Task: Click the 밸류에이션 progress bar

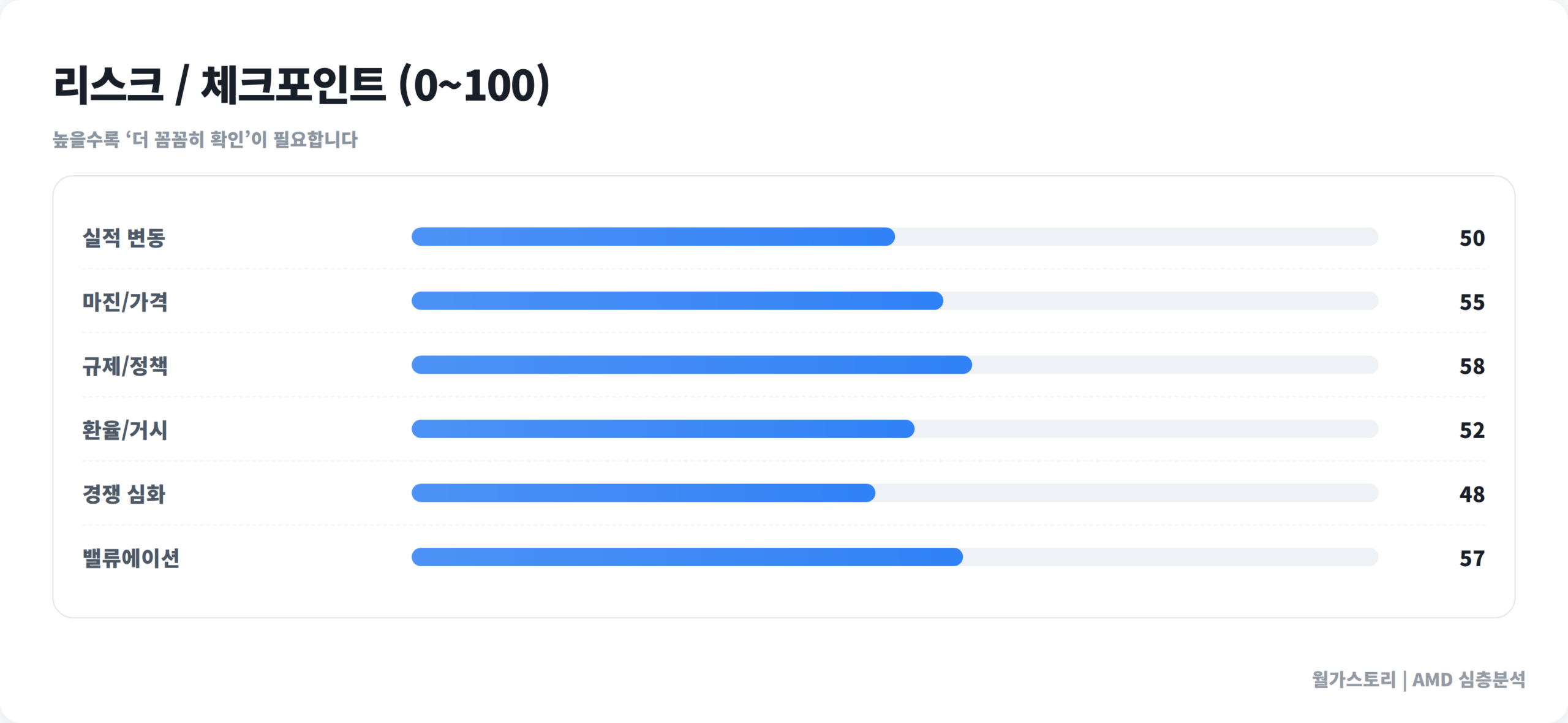Action: coord(894,557)
